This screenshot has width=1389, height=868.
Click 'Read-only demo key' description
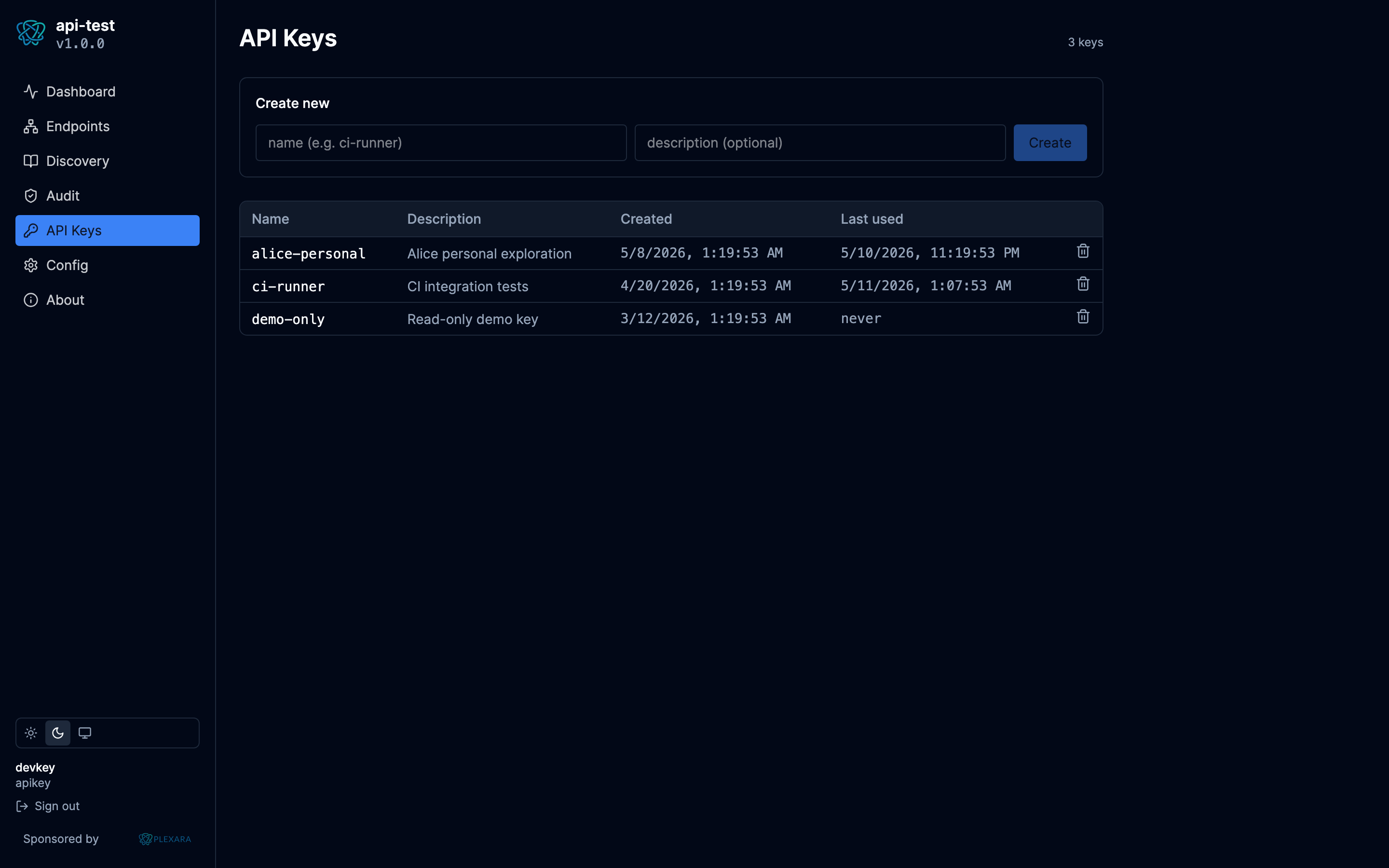click(473, 319)
